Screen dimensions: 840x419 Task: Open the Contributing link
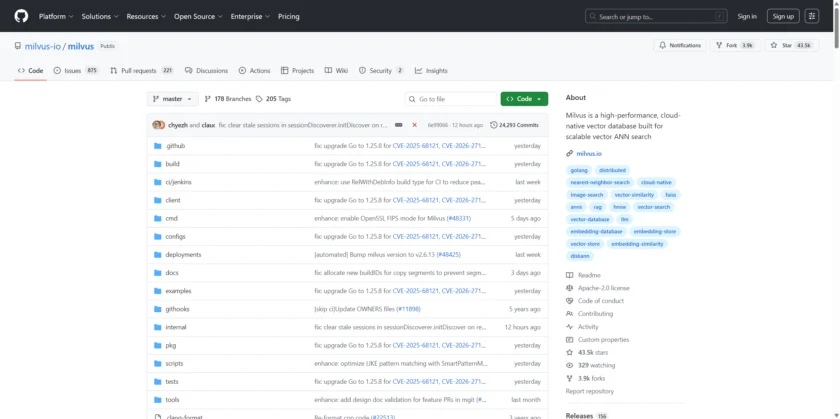click(595, 314)
